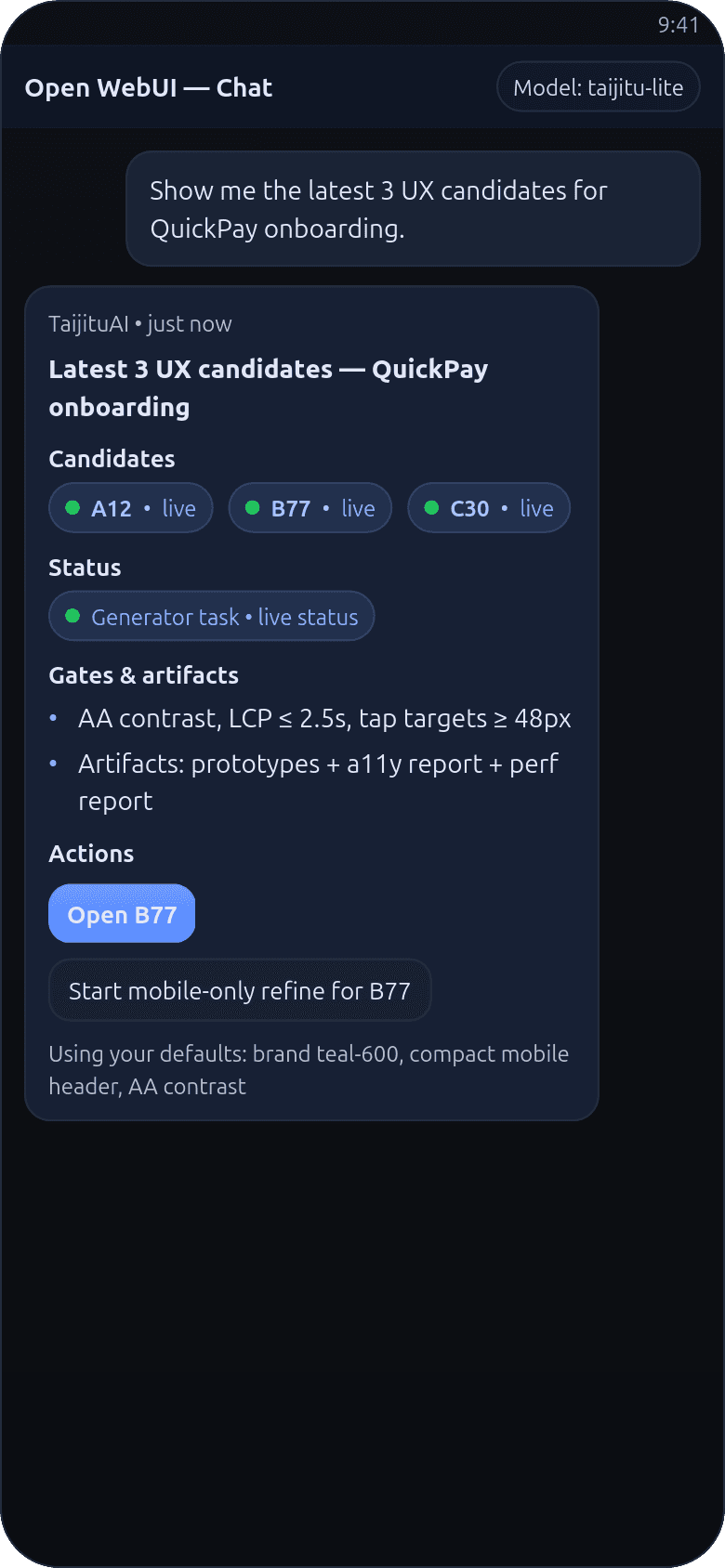Image resolution: width=725 pixels, height=1568 pixels.
Task: Click the TaijituAI just now sender label
Action: tap(140, 324)
